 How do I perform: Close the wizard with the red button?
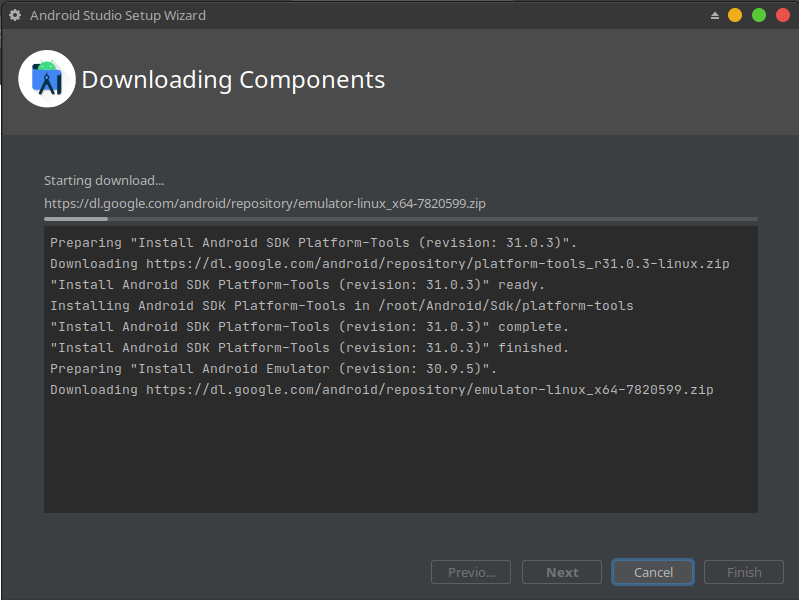pos(783,15)
